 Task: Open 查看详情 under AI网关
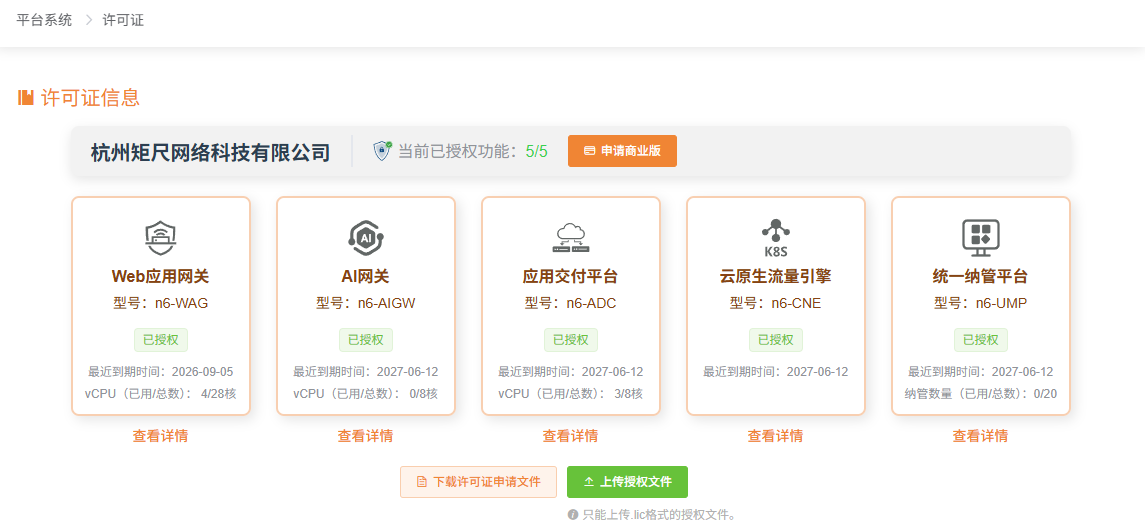coord(365,436)
